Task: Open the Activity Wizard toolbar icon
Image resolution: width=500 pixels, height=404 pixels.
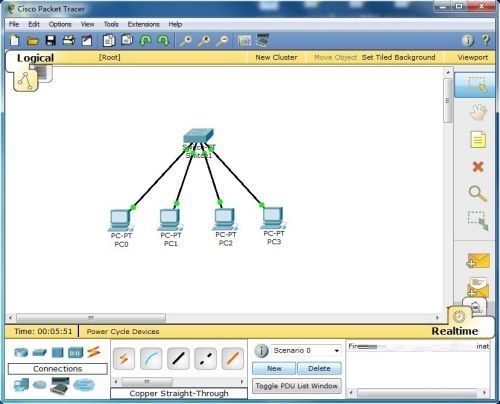Action: tap(87, 41)
